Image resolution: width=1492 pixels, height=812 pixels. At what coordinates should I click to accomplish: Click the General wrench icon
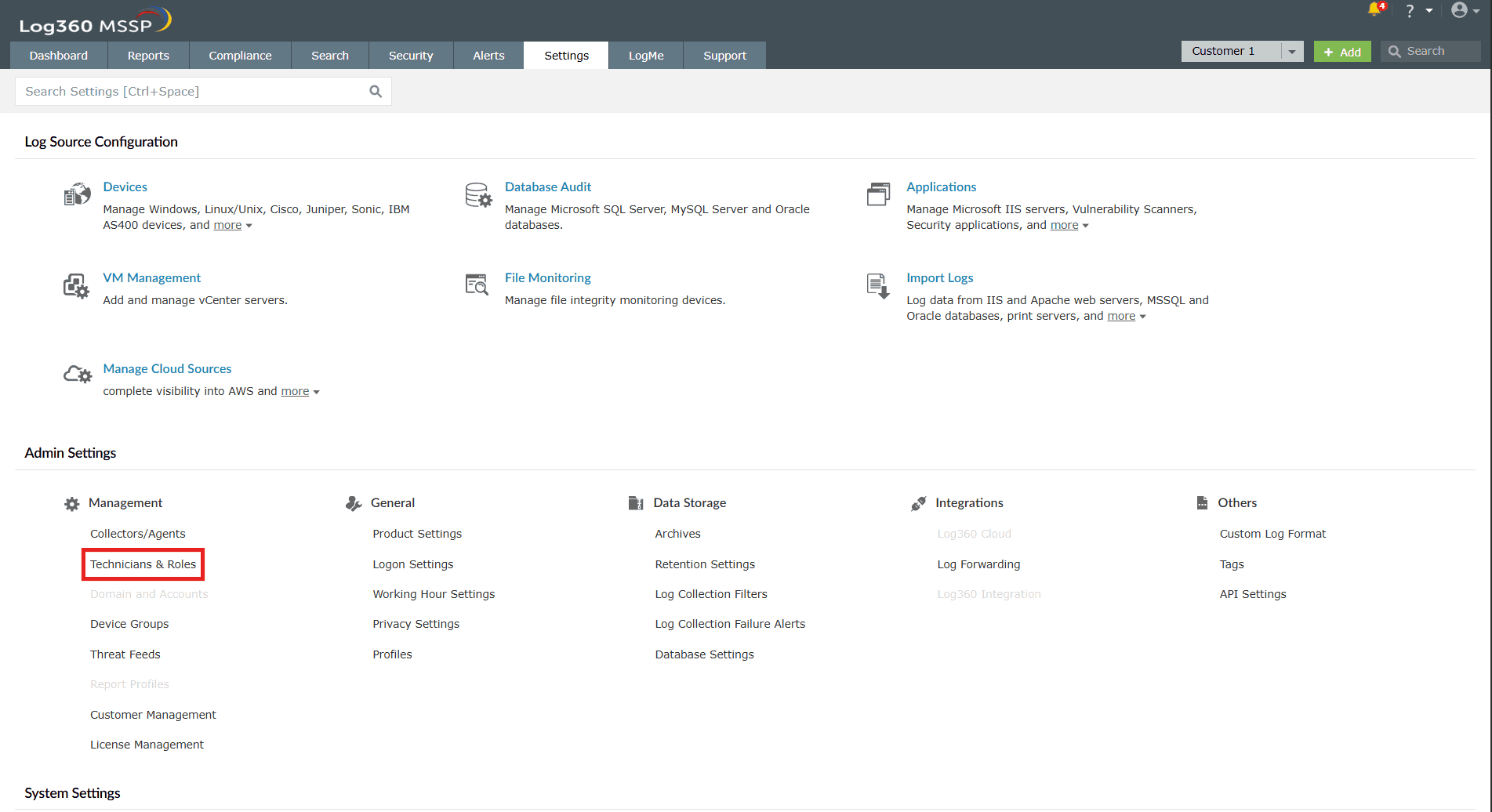click(354, 503)
